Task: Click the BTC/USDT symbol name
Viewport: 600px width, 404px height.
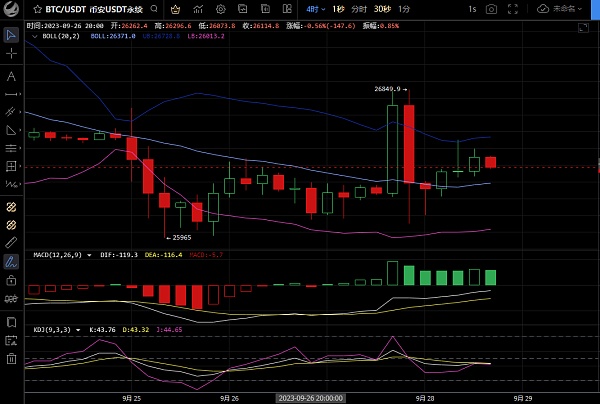Action: (63, 8)
